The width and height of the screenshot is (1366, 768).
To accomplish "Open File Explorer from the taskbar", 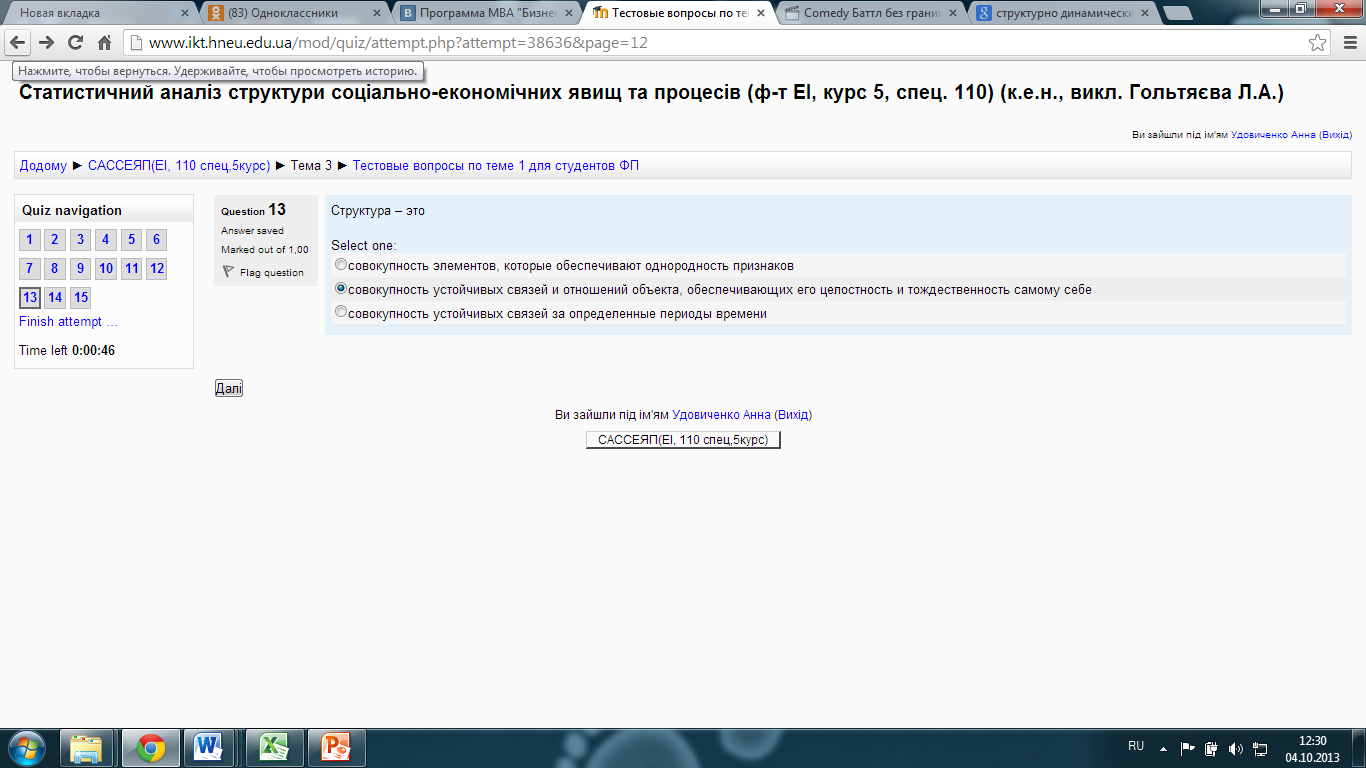I will [x=87, y=748].
